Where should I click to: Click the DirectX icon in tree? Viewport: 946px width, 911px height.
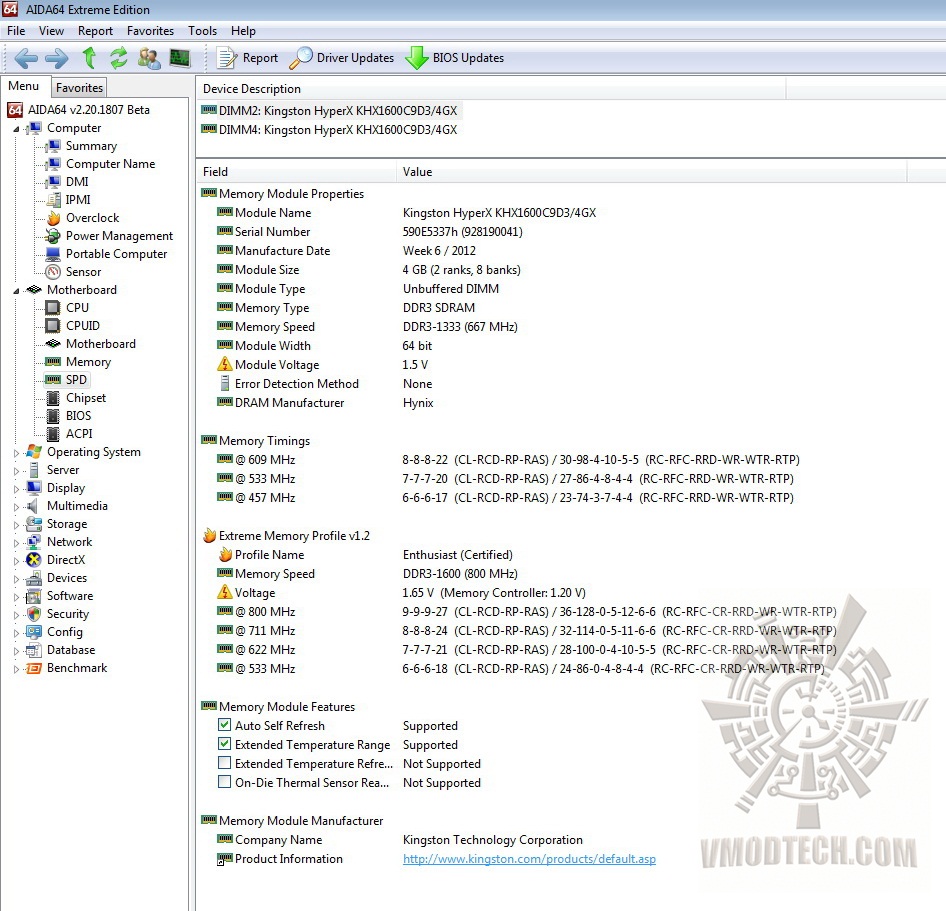coord(34,560)
